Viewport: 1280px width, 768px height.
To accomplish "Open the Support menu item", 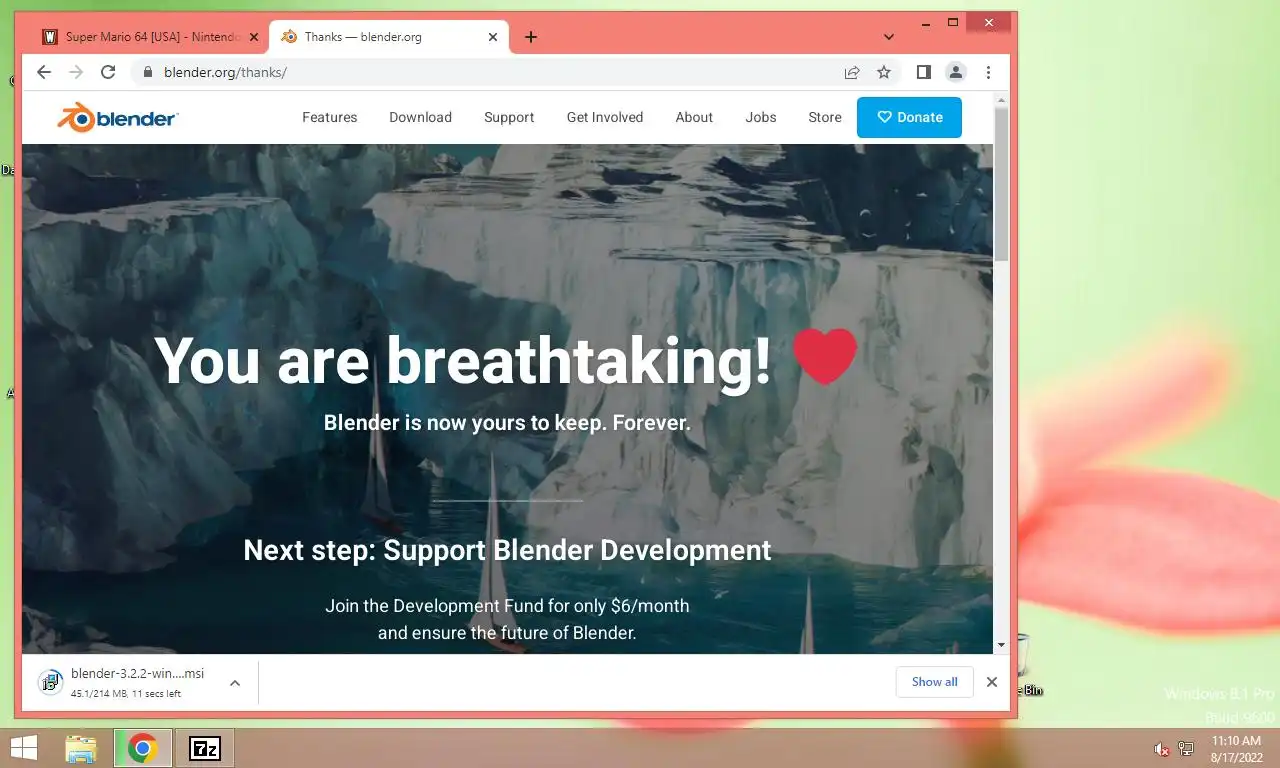I will [509, 117].
